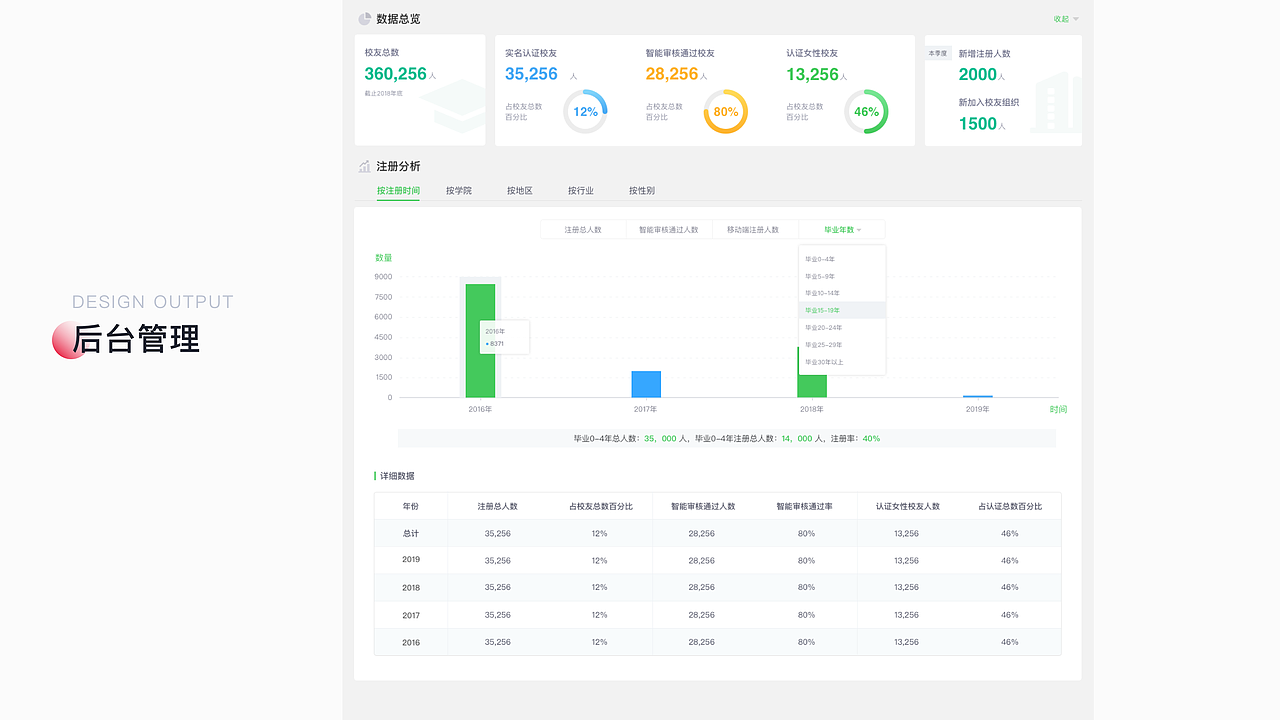
Task: Click the 注册总人数 table column header
Action: pyautogui.click(x=498, y=506)
